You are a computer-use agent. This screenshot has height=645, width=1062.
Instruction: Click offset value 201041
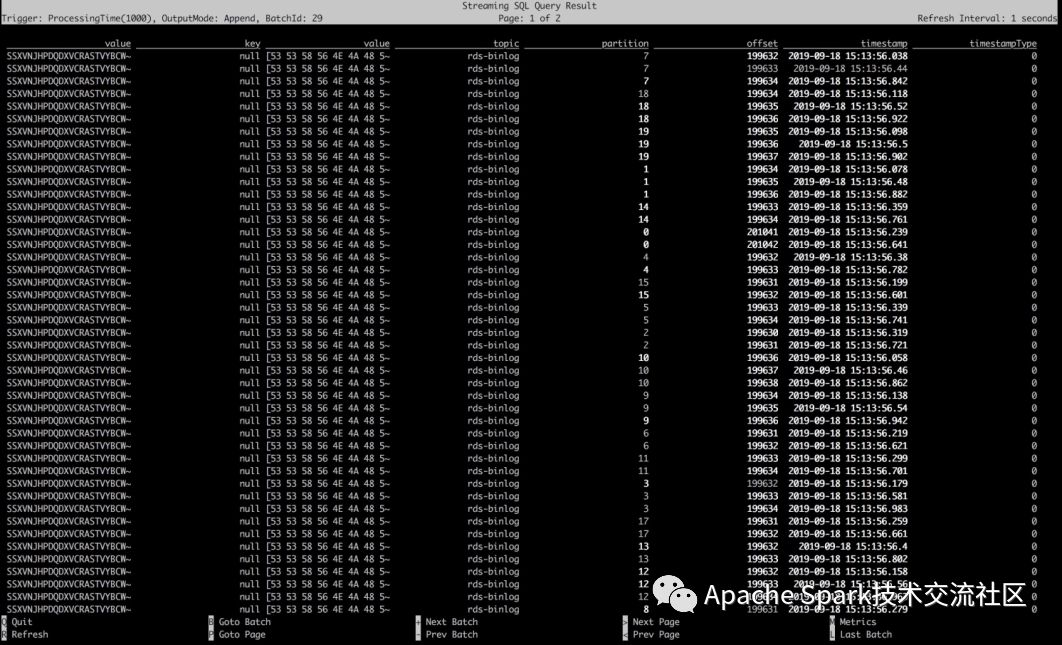pos(763,232)
